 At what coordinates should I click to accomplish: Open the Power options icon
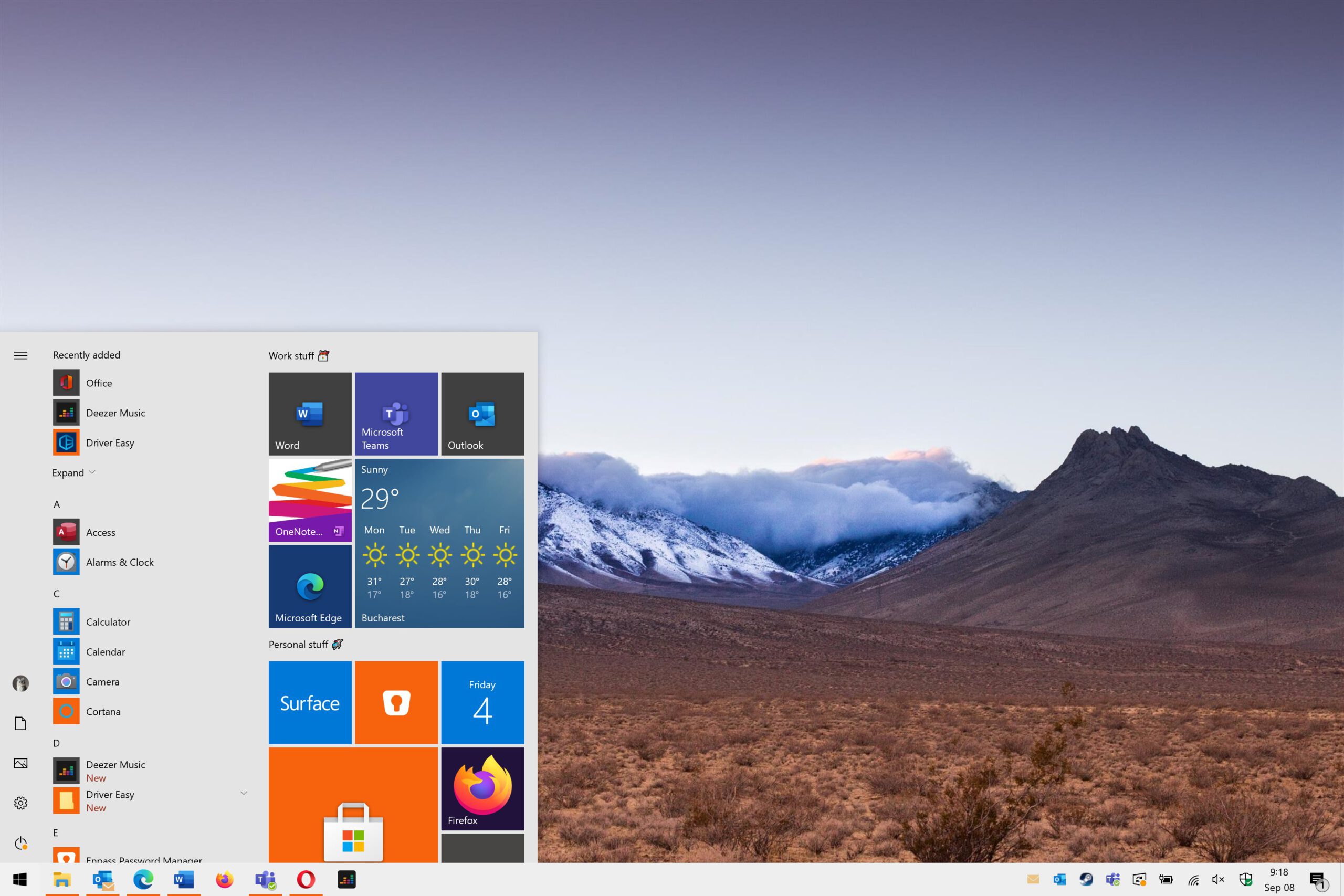coord(20,843)
